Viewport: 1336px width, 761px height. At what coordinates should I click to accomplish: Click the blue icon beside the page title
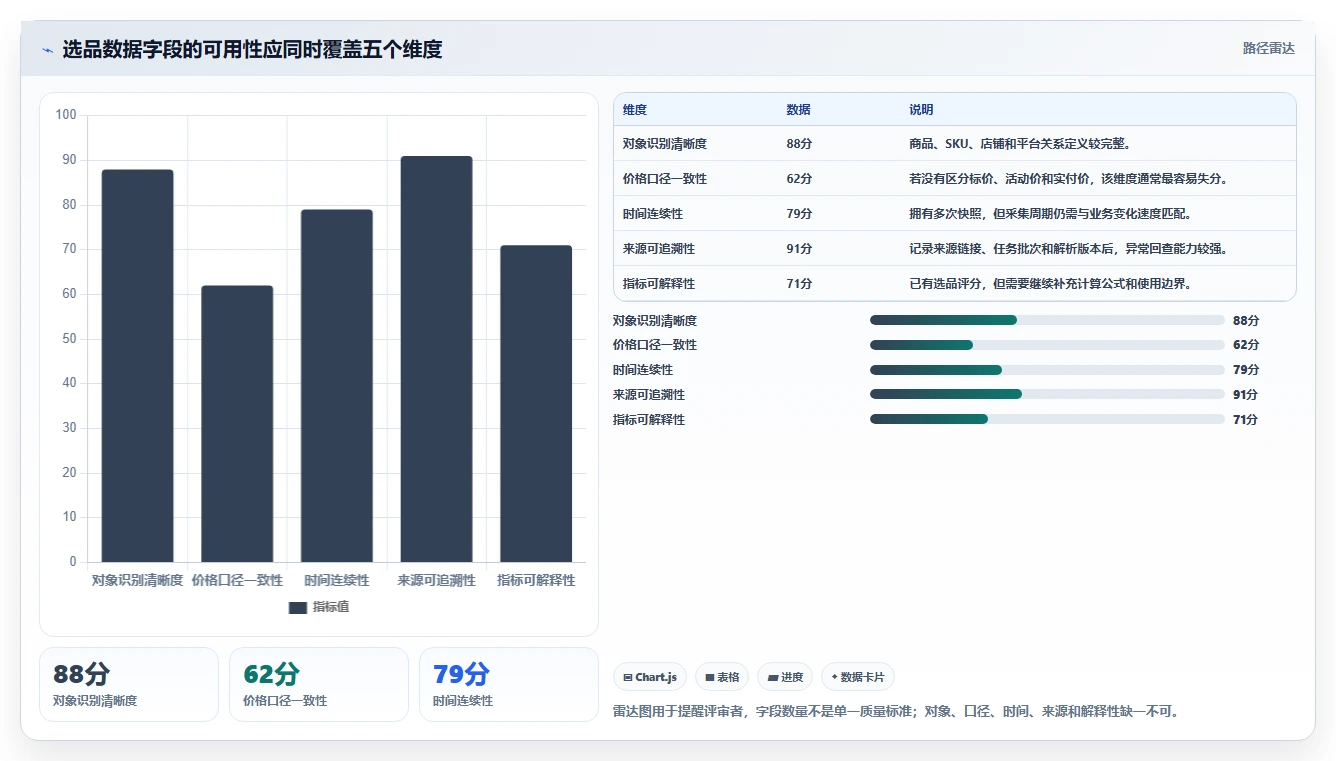pos(48,50)
